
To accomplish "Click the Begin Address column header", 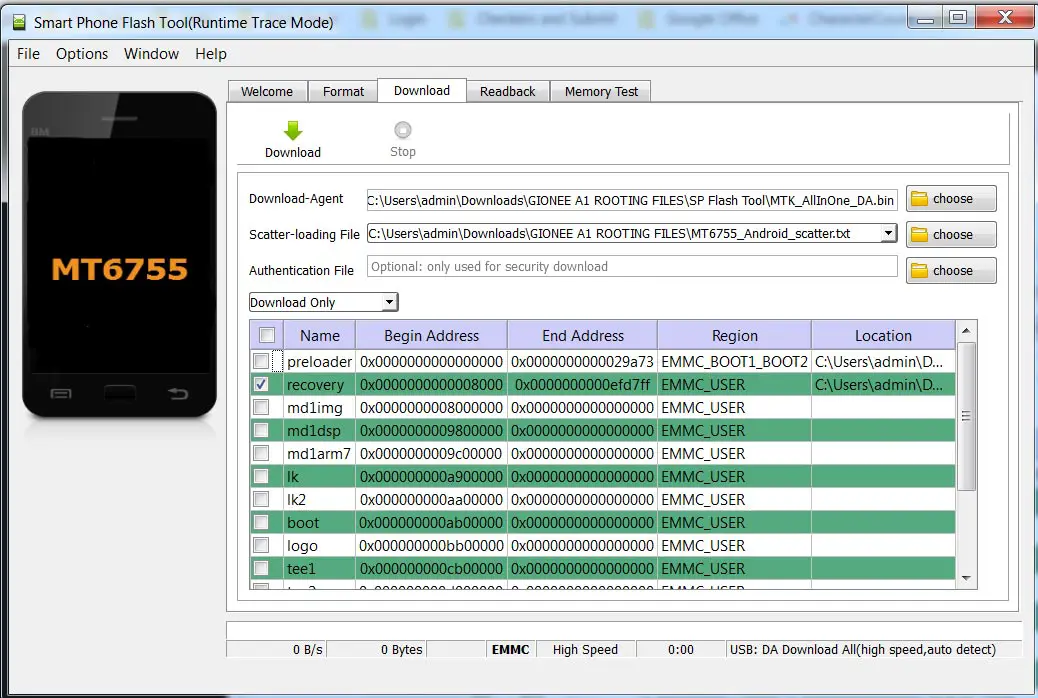I will tap(432, 335).
